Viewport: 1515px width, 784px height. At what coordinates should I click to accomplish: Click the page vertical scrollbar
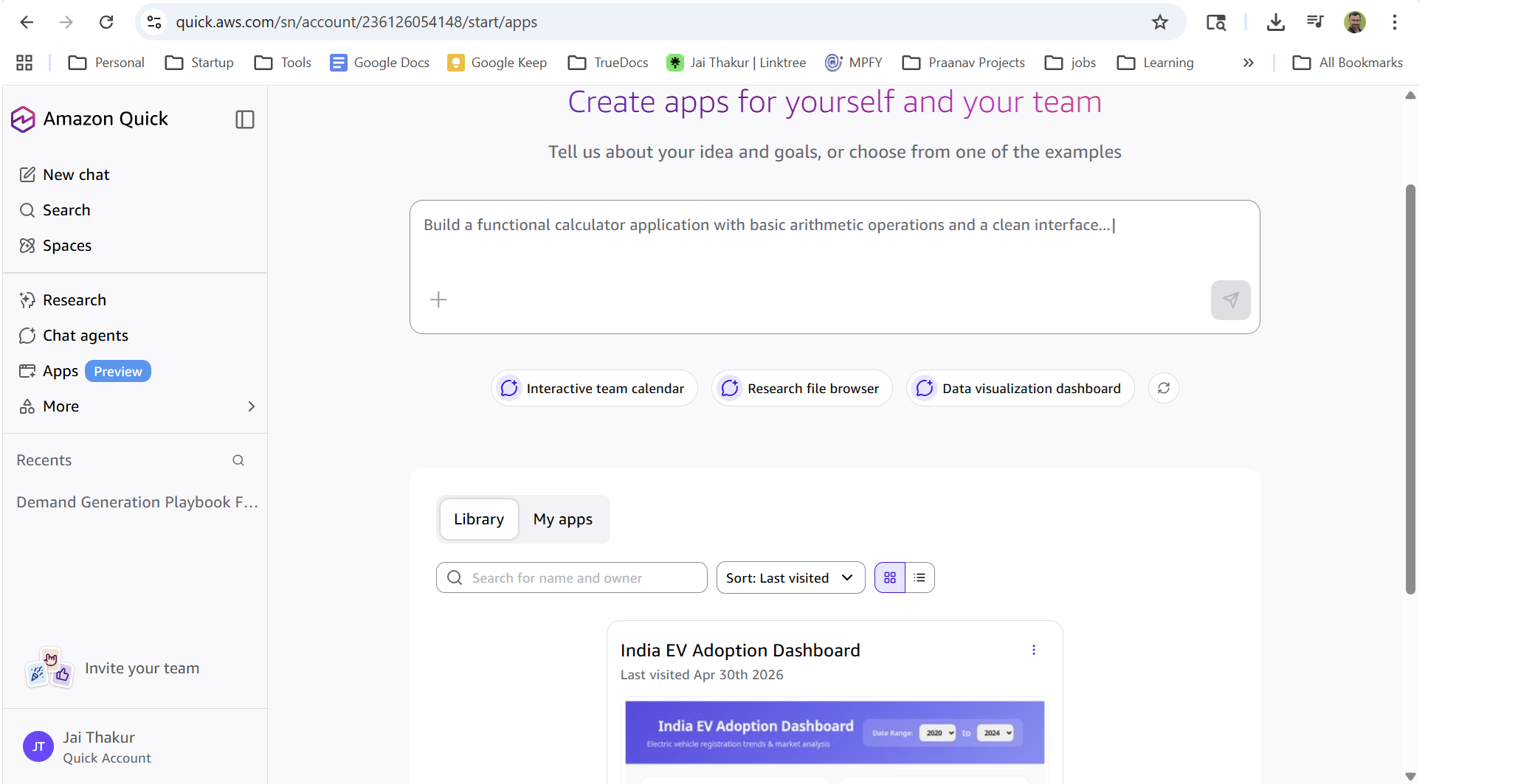coord(1410,389)
